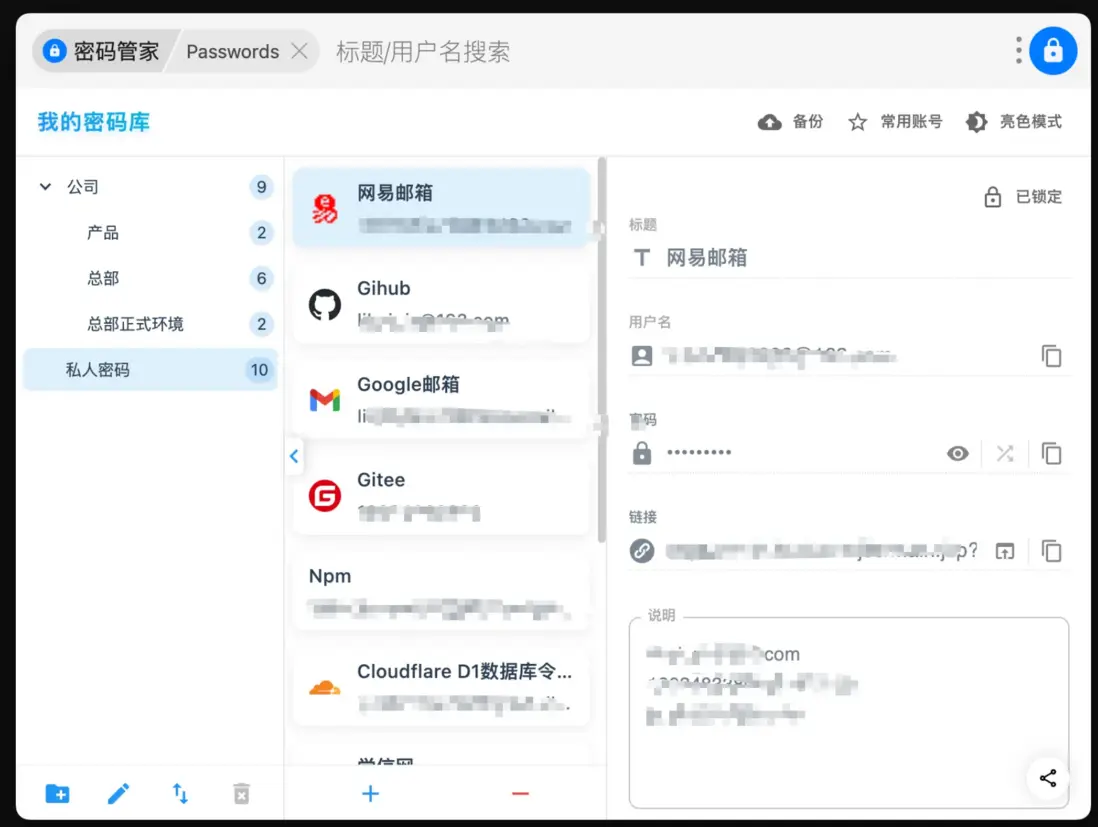This screenshot has height=827, width=1098.
Task: Select the 产品 subfolder
Action: pos(151,232)
